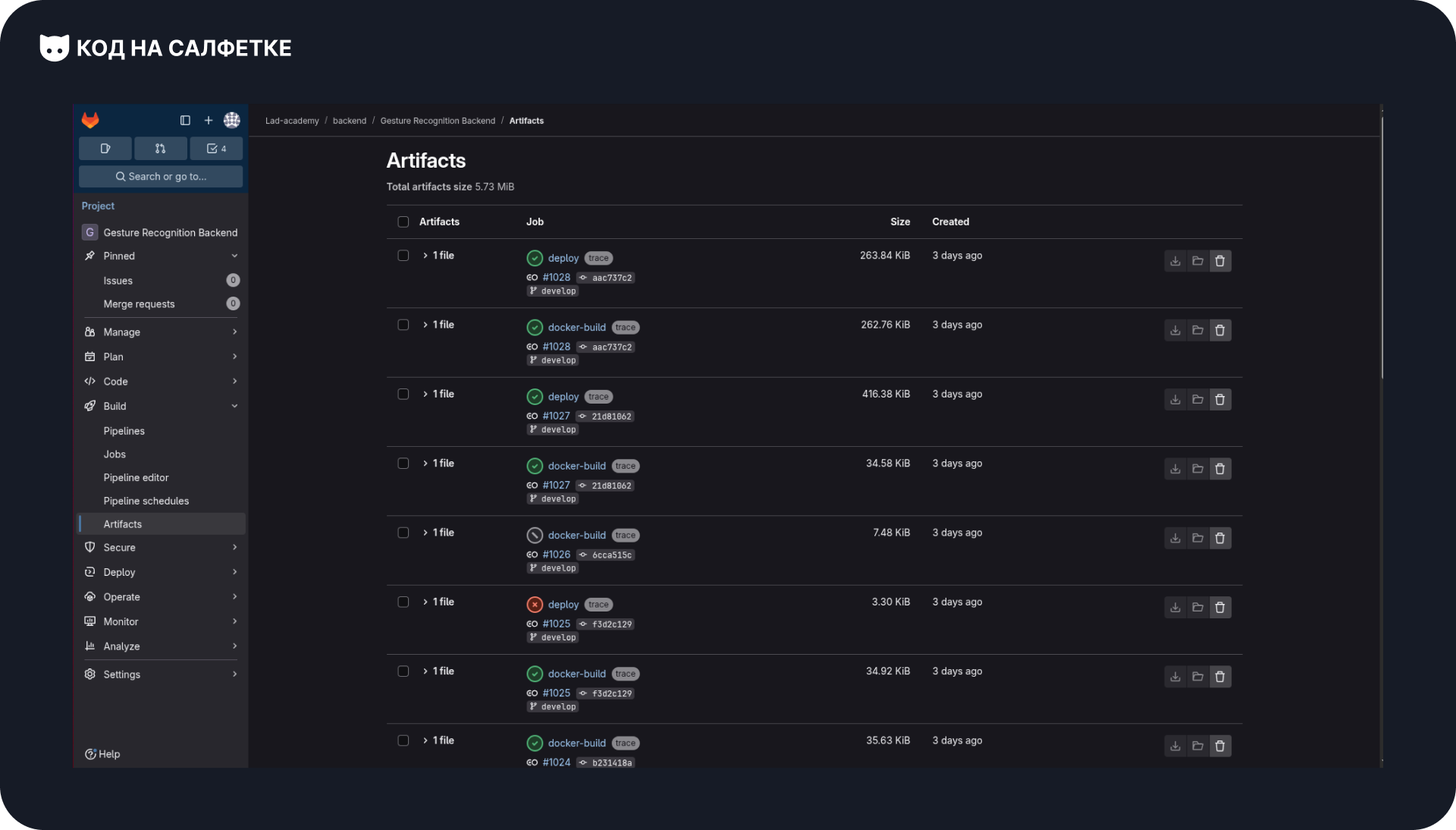The width and height of the screenshot is (1456, 830).
Task: Browse artifacts folder for docker-build #1027
Action: (x=1197, y=469)
